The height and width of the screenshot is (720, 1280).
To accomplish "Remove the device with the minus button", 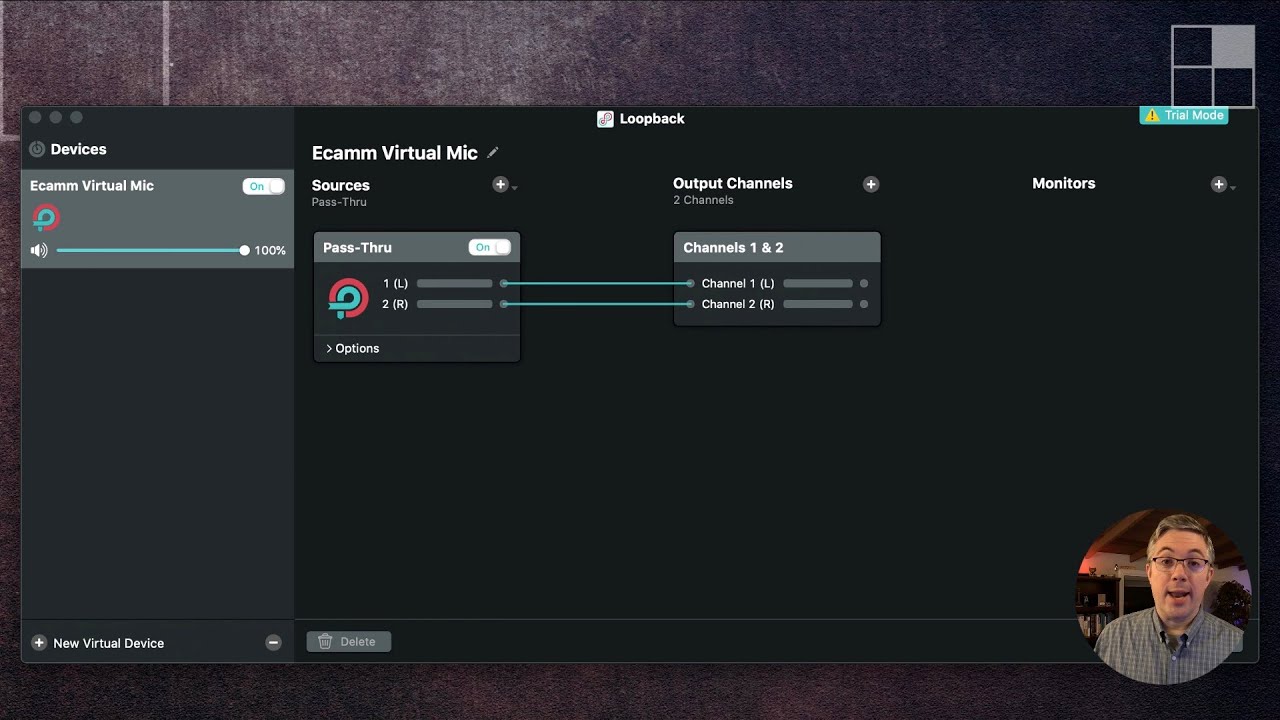I will [x=273, y=643].
